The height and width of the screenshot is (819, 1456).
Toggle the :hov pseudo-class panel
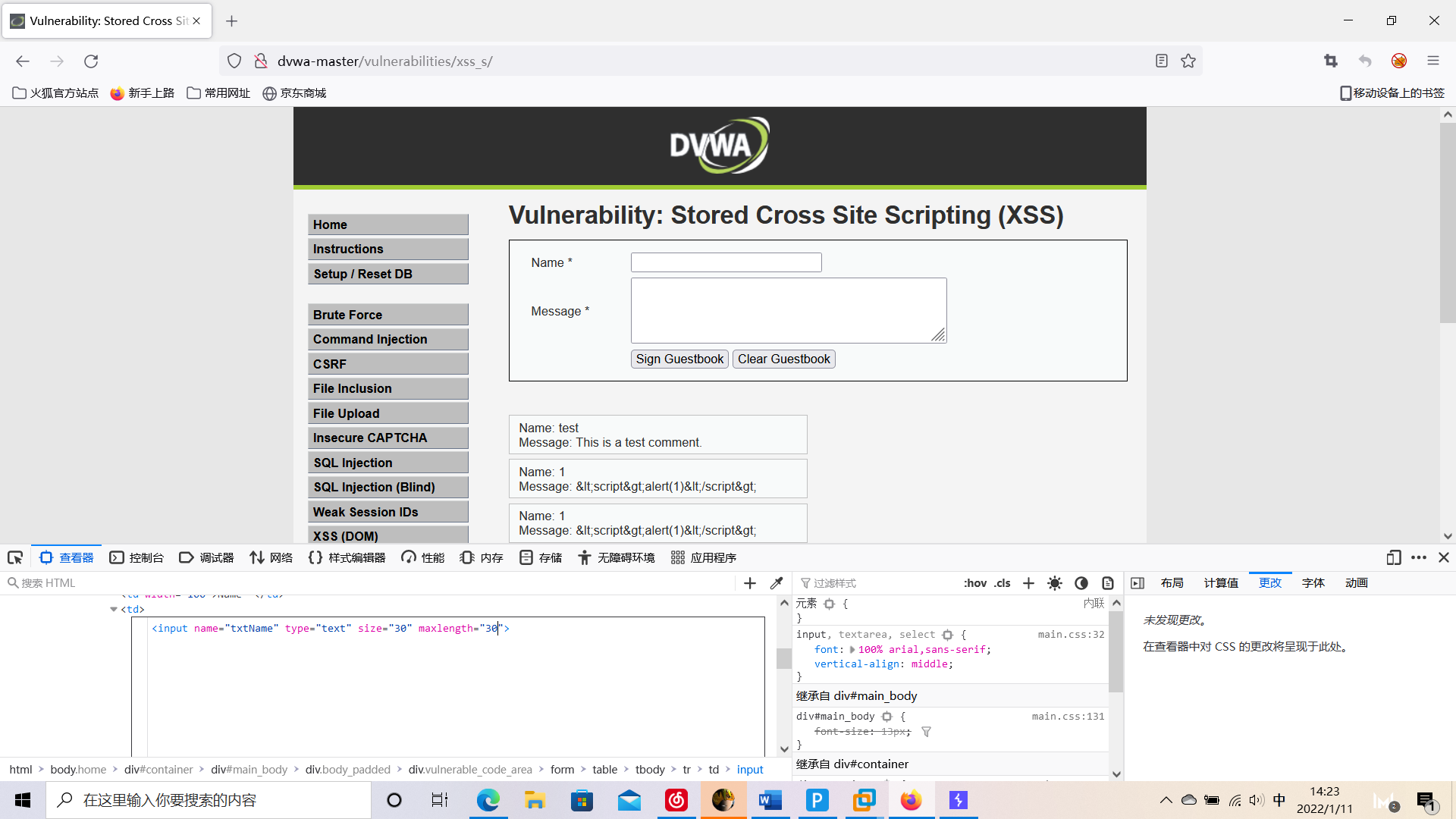click(x=974, y=582)
